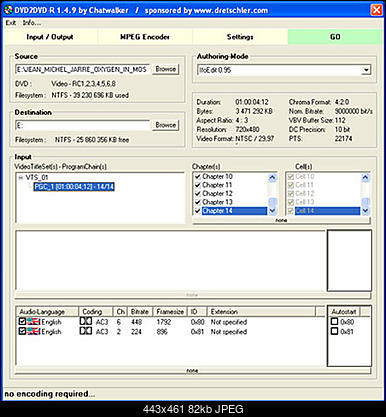Click down arrow of Cell list scrollbar

[x=365, y=211]
